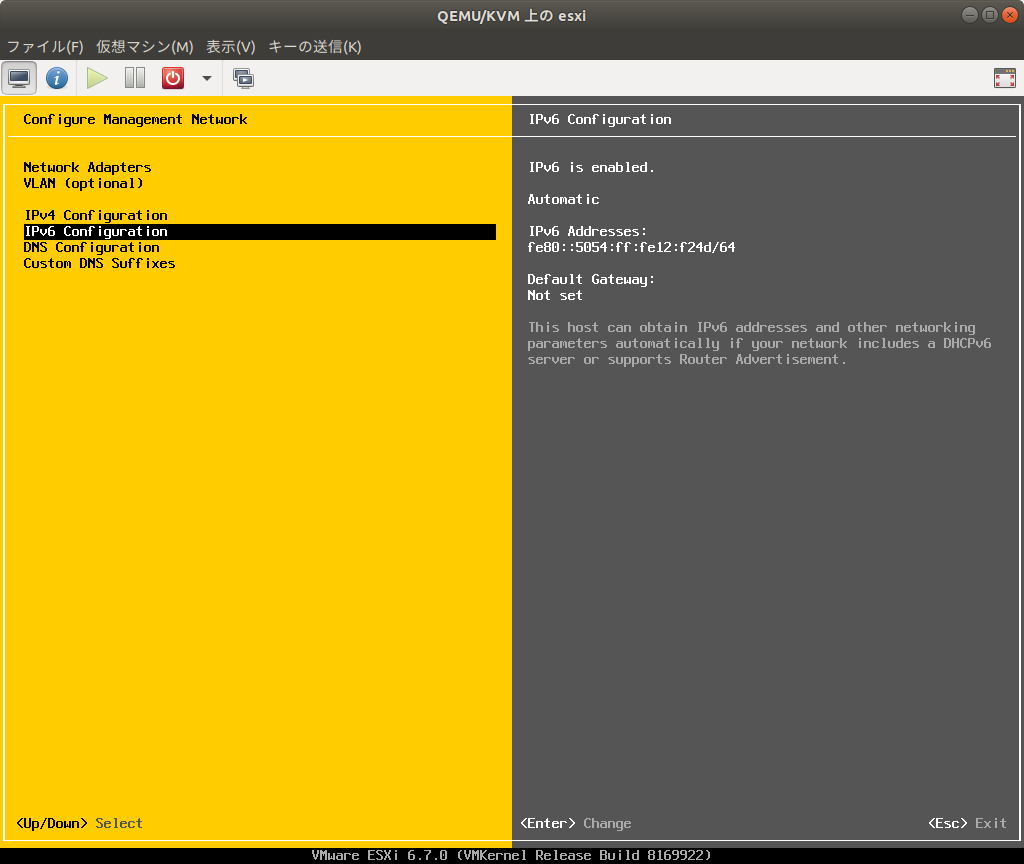1024x864 pixels.
Task: Maximize the QEMU/KVM esxi window
Action: pos(990,15)
